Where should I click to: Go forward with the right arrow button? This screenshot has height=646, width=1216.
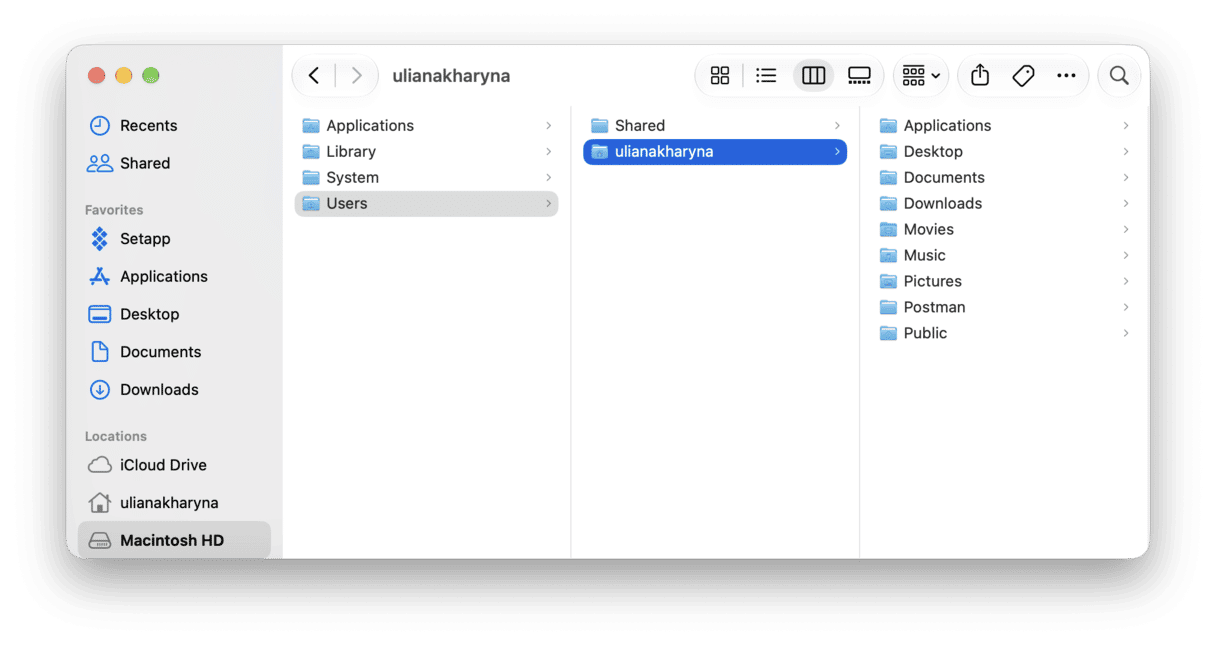(356, 76)
